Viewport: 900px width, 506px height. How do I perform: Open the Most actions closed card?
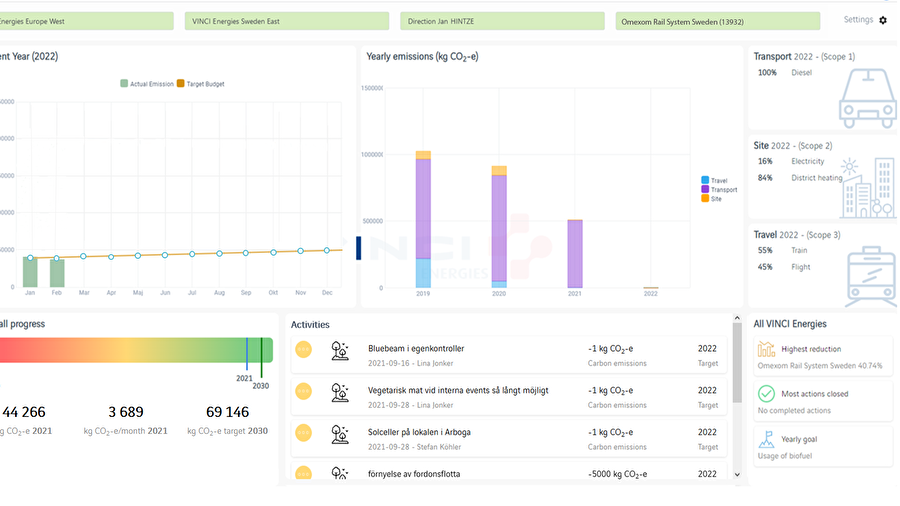[823, 401]
